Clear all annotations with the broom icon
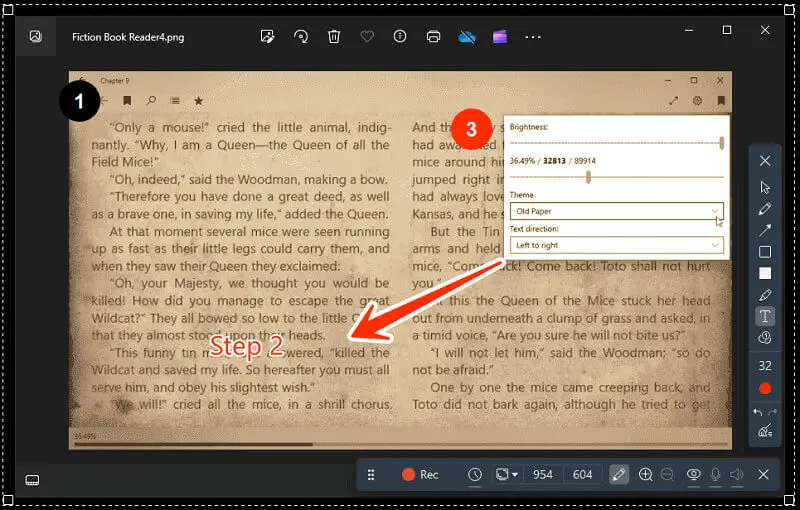 pos(765,431)
